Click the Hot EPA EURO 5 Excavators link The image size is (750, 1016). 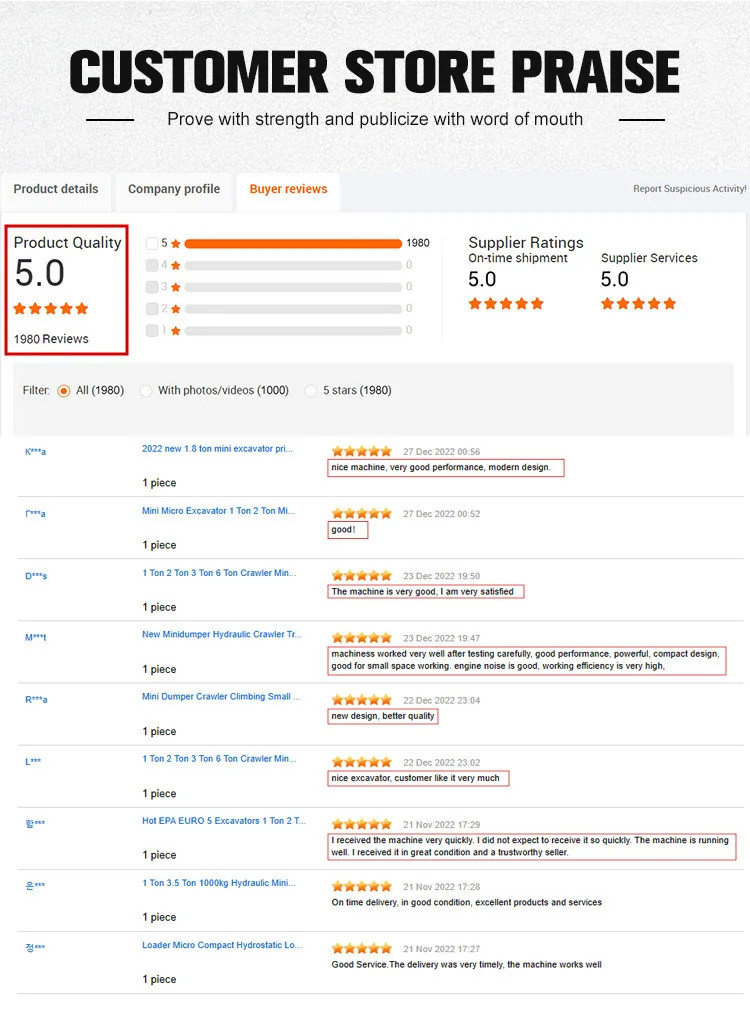point(217,821)
